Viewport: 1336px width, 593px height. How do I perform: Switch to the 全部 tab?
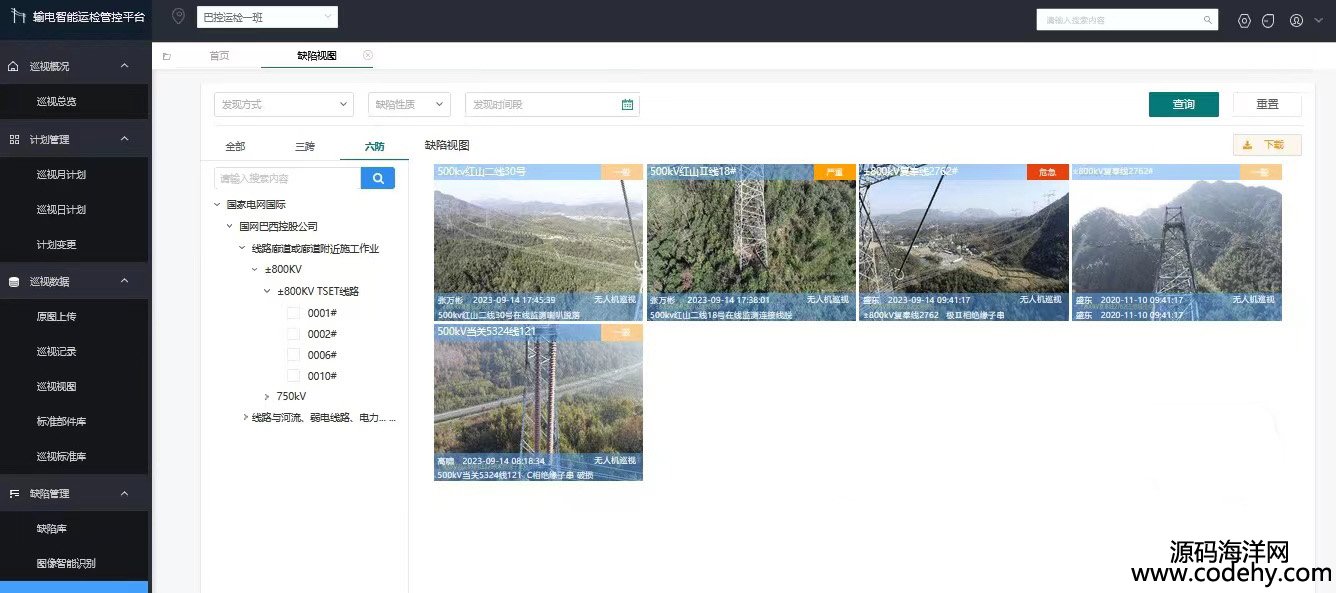pyautogui.click(x=235, y=146)
